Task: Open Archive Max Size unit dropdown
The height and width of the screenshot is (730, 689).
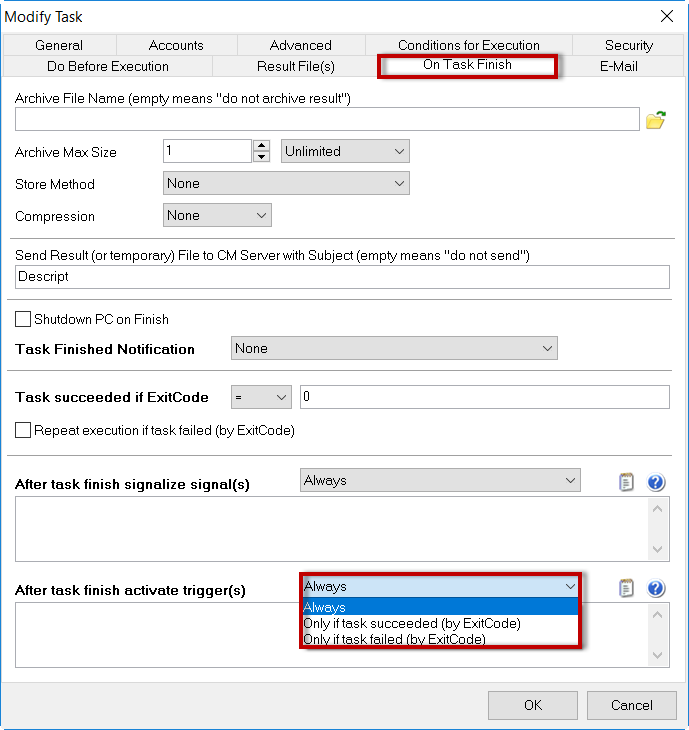Action: click(345, 151)
